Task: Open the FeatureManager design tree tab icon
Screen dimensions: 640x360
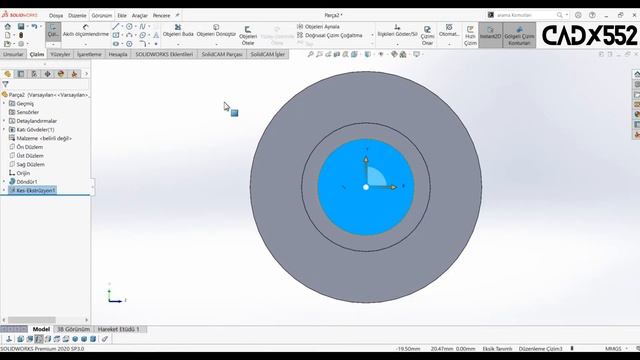Action: tap(7, 74)
